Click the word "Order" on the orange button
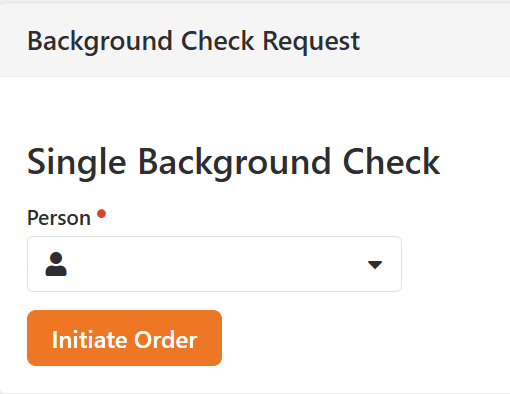 pyautogui.click(x=166, y=340)
